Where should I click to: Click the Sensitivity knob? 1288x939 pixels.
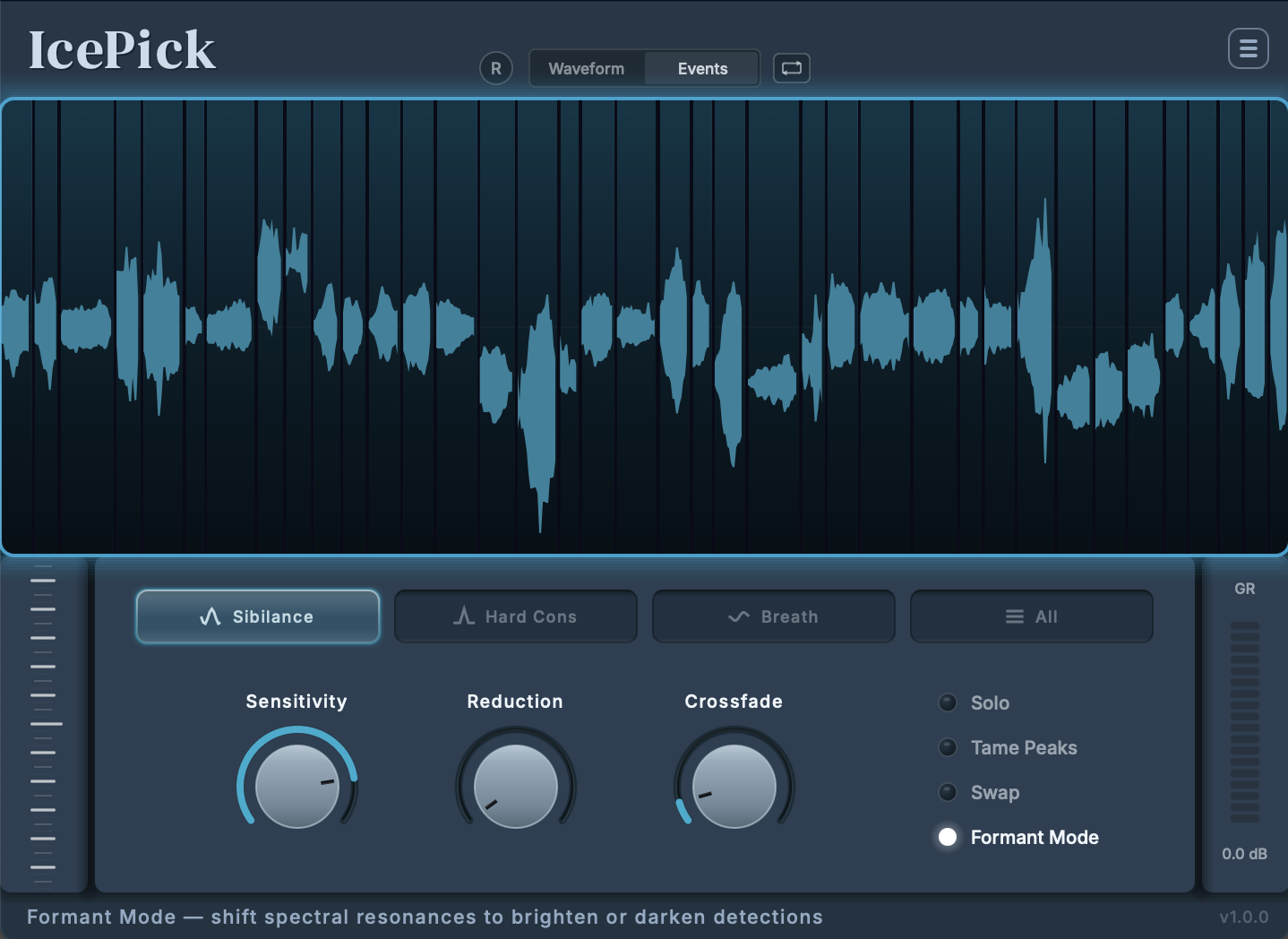click(297, 786)
